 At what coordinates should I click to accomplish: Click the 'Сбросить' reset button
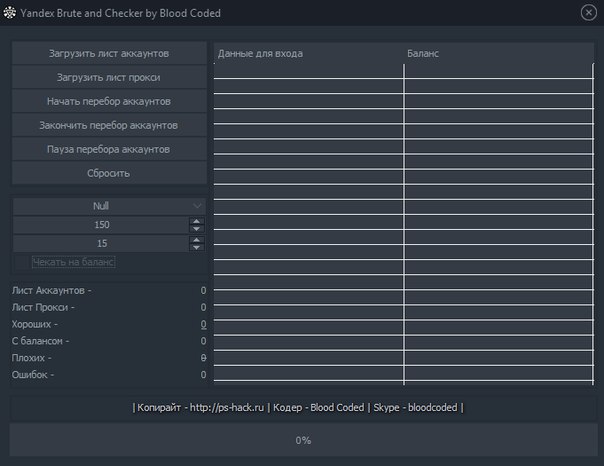109,173
